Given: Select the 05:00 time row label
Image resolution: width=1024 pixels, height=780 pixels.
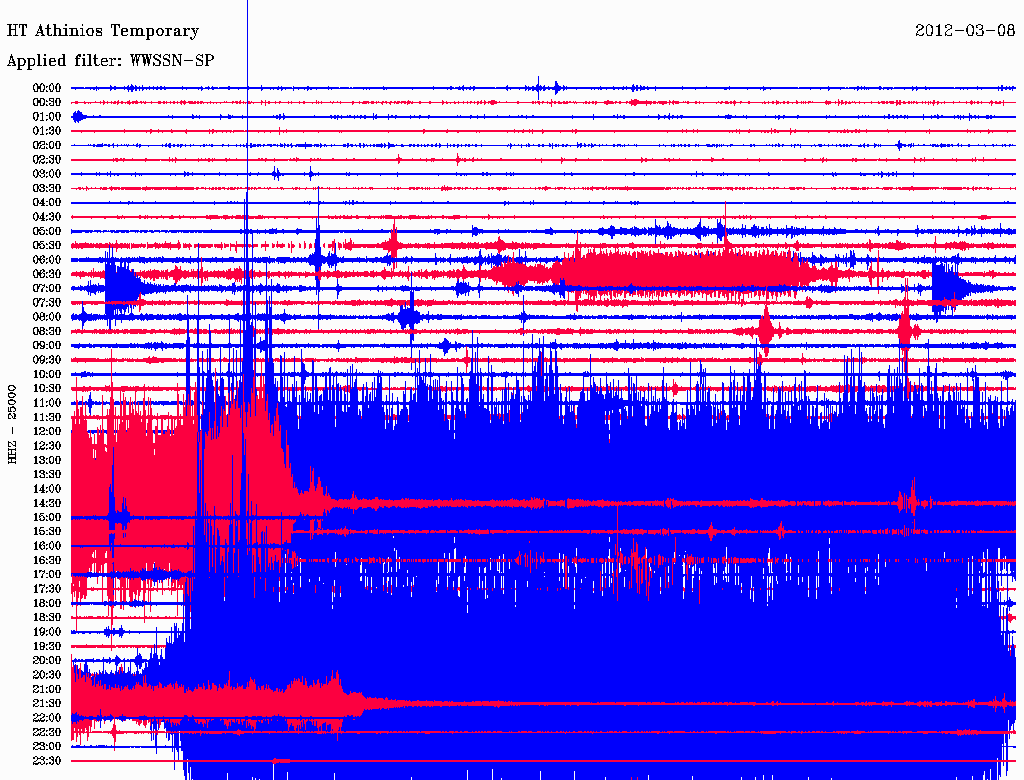Looking at the screenshot, I should click(47, 231).
